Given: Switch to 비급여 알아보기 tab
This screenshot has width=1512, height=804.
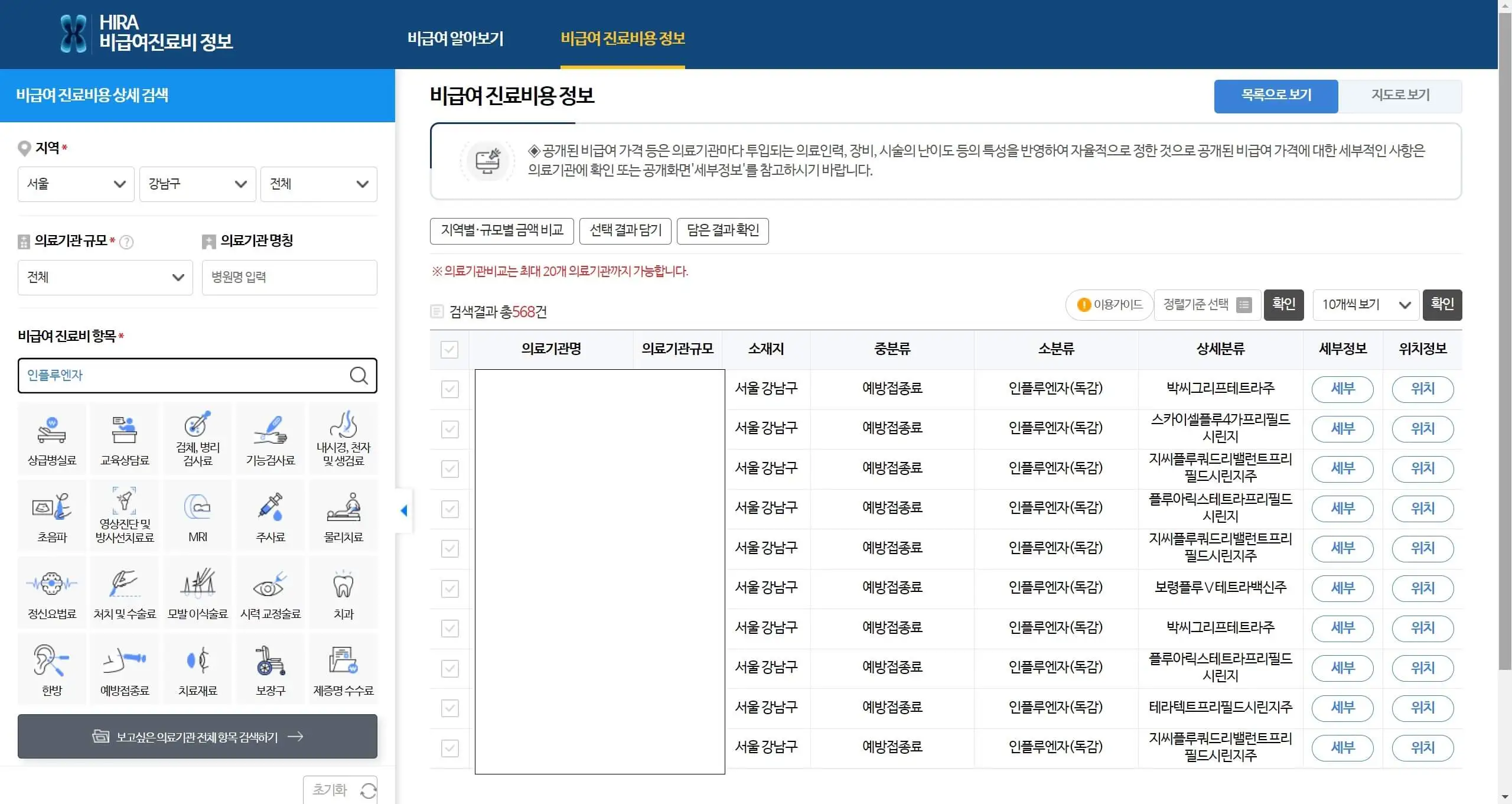Looking at the screenshot, I should pos(455,38).
